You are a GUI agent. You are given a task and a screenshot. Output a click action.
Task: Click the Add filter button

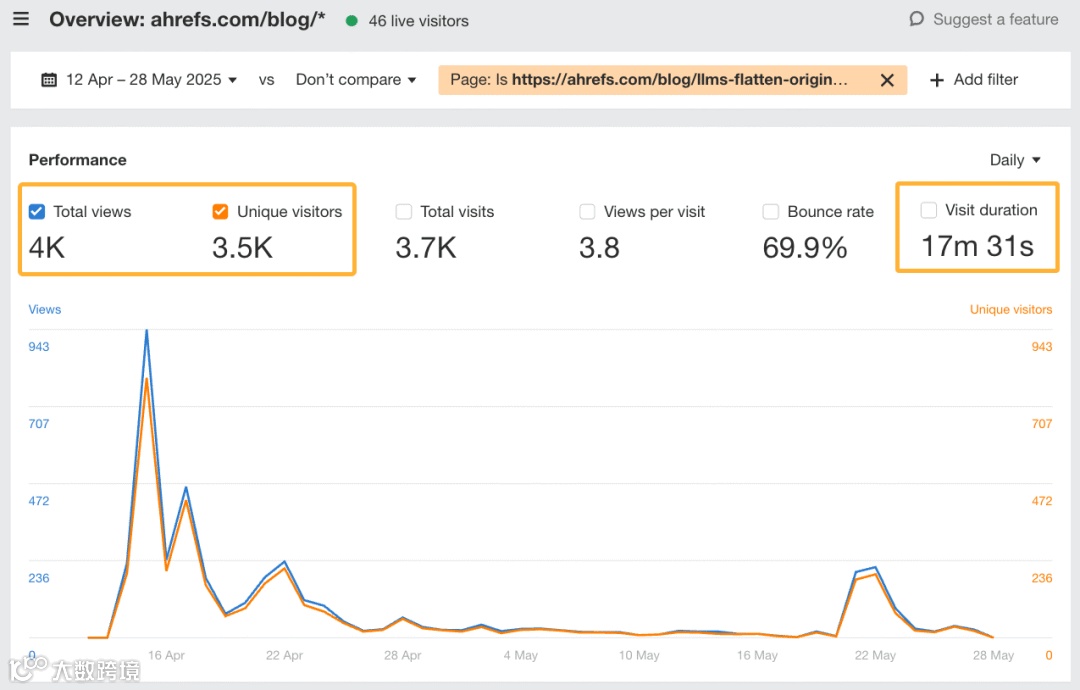click(973, 80)
